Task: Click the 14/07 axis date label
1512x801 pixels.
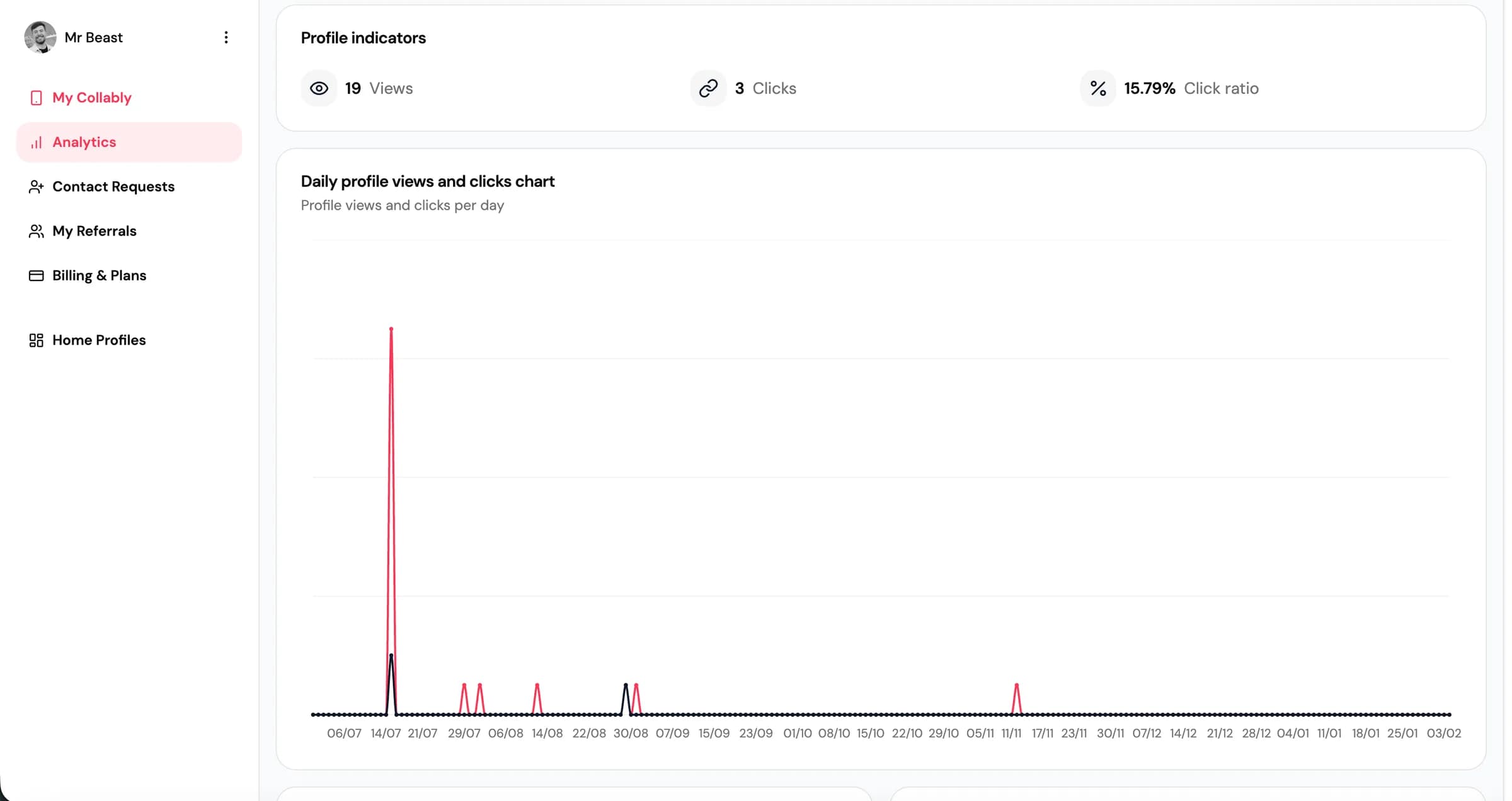Action: point(386,734)
